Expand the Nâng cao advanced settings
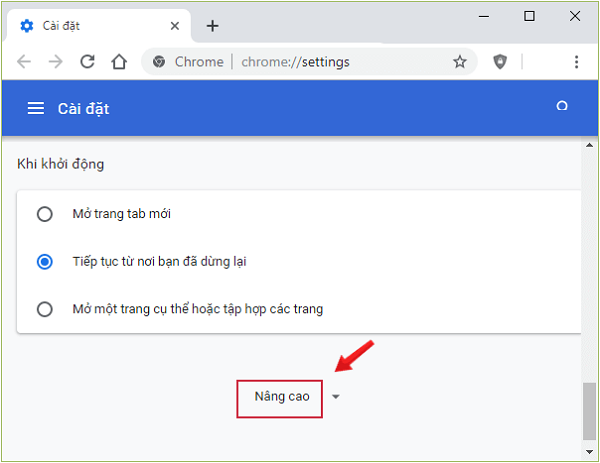Viewport: 600px width, 463px height. click(282, 397)
